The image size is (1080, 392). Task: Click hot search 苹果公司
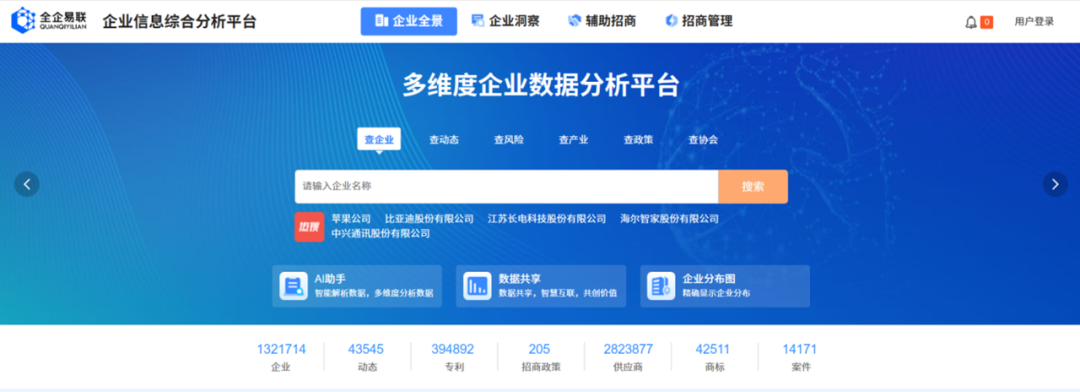click(x=351, y=218)
